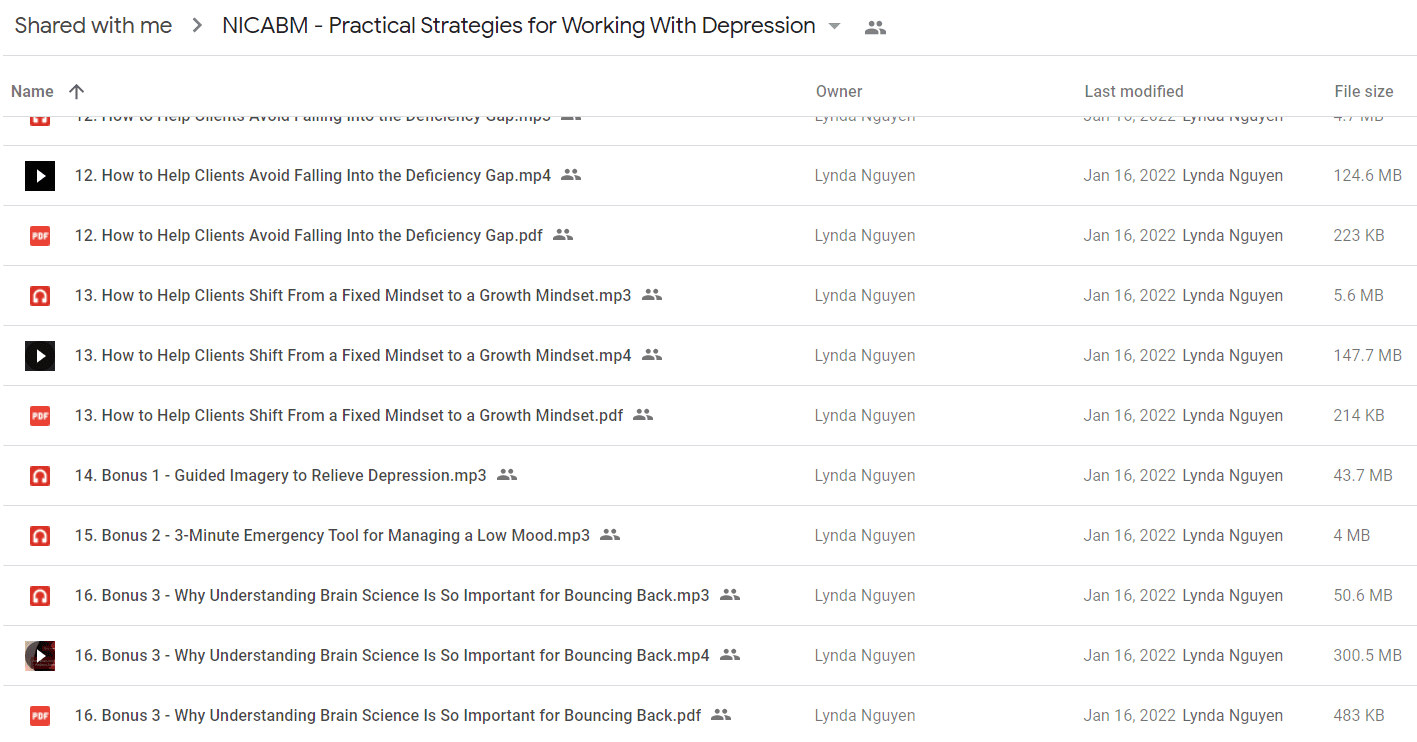Screen dimensions: 1417x742
Task: Click the video icon for 12. Deficiency Gap.mp4
Action: click(40, 176)
